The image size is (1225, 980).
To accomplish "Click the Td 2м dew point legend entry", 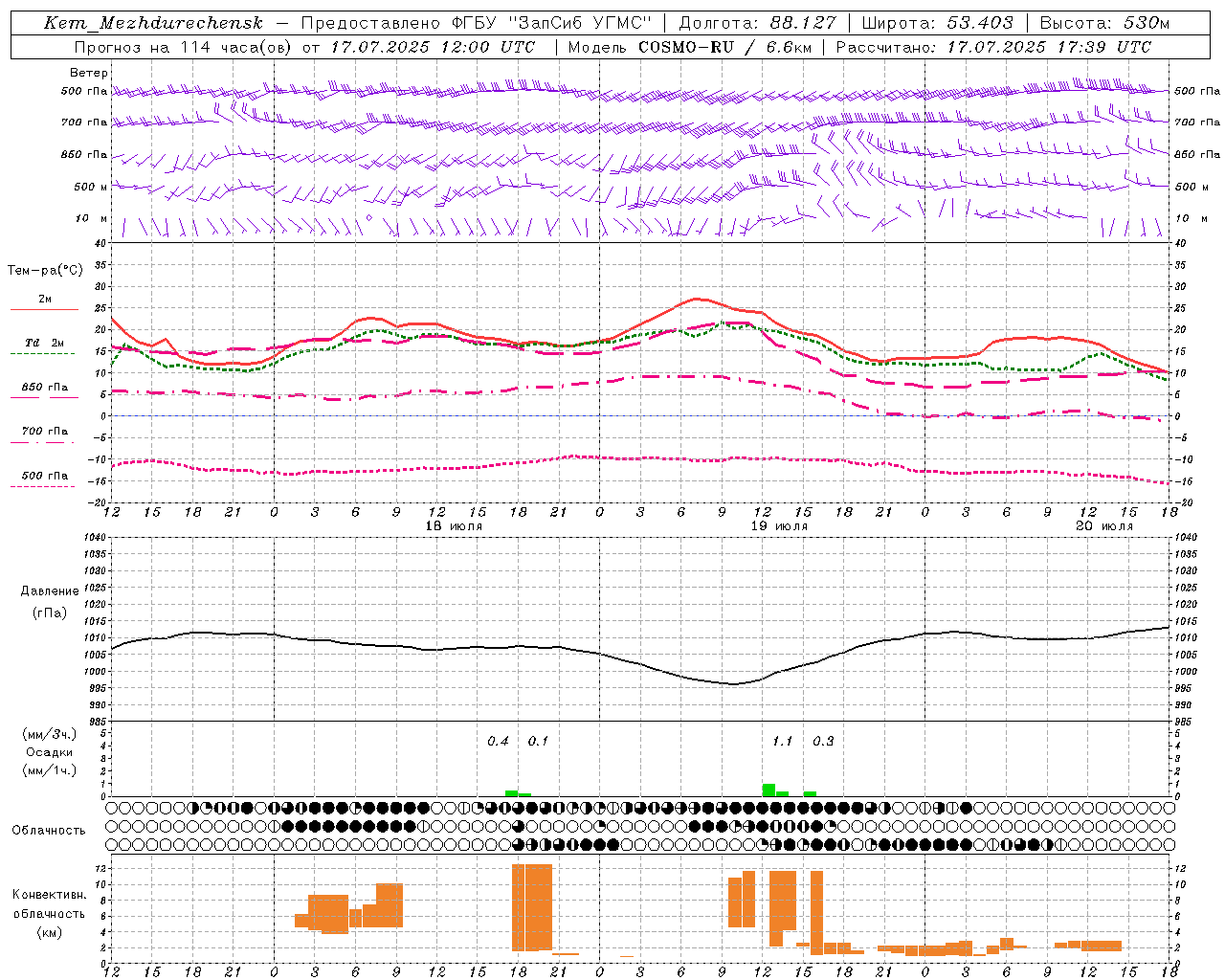I will click(44, 343).
